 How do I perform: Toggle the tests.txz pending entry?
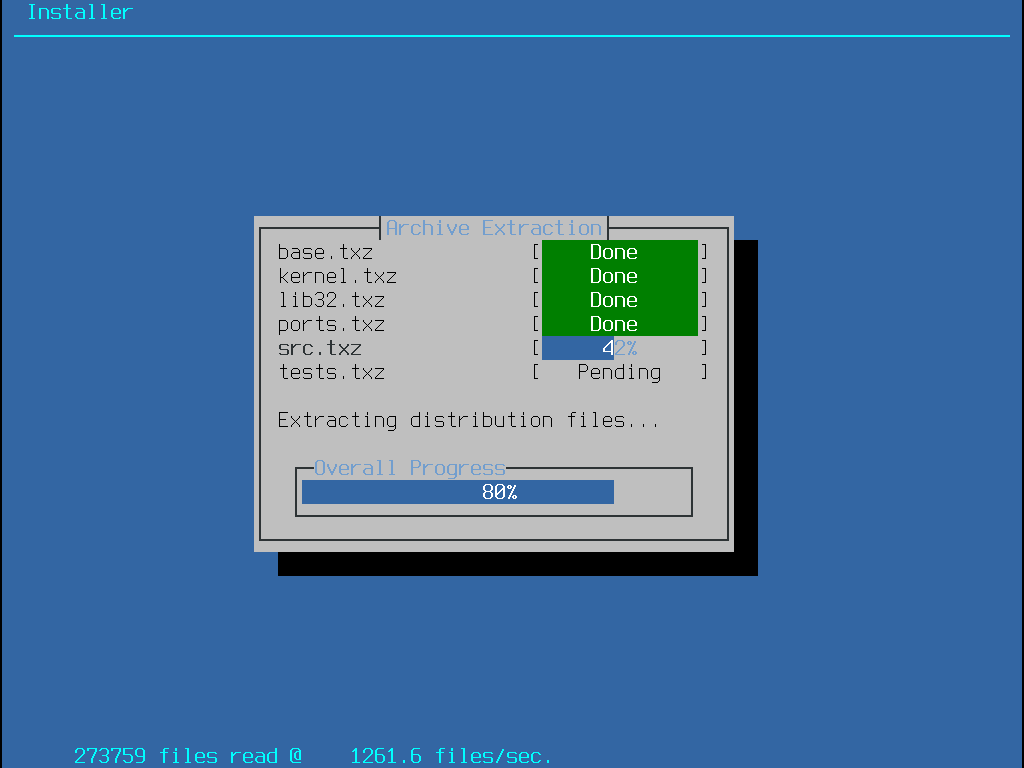point(332,372)
